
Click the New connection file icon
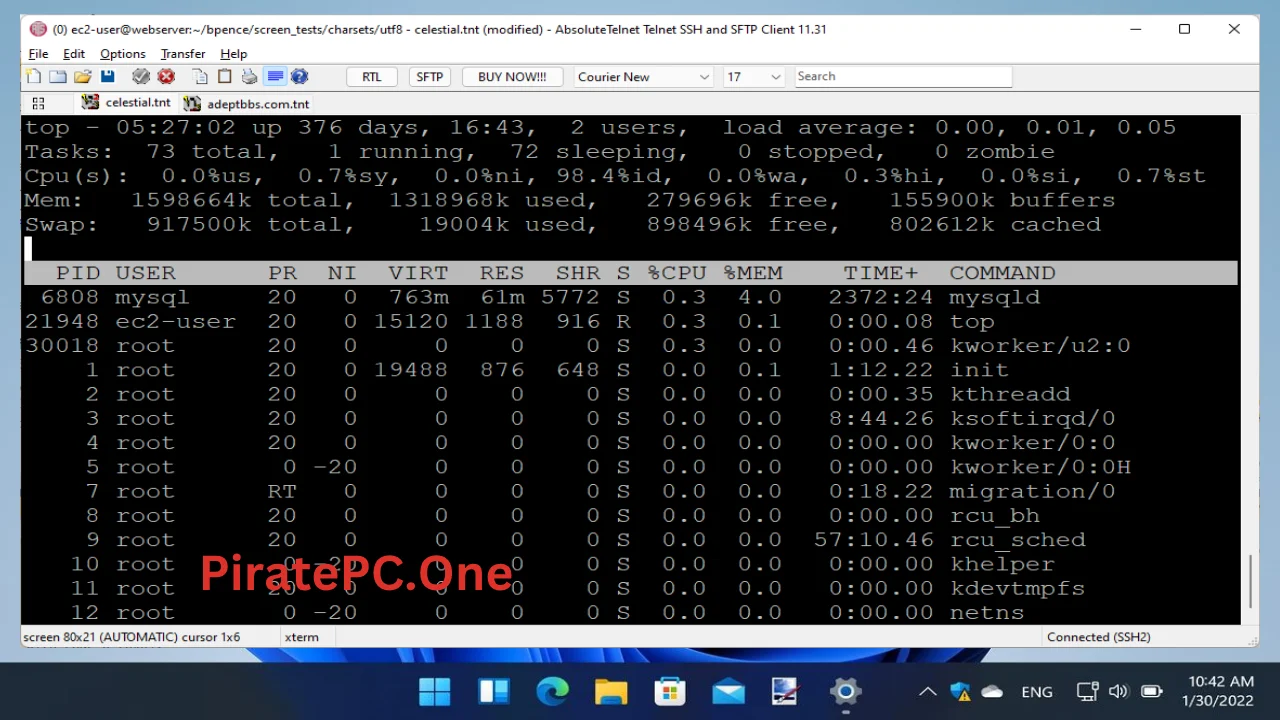(x=33, y=77)
